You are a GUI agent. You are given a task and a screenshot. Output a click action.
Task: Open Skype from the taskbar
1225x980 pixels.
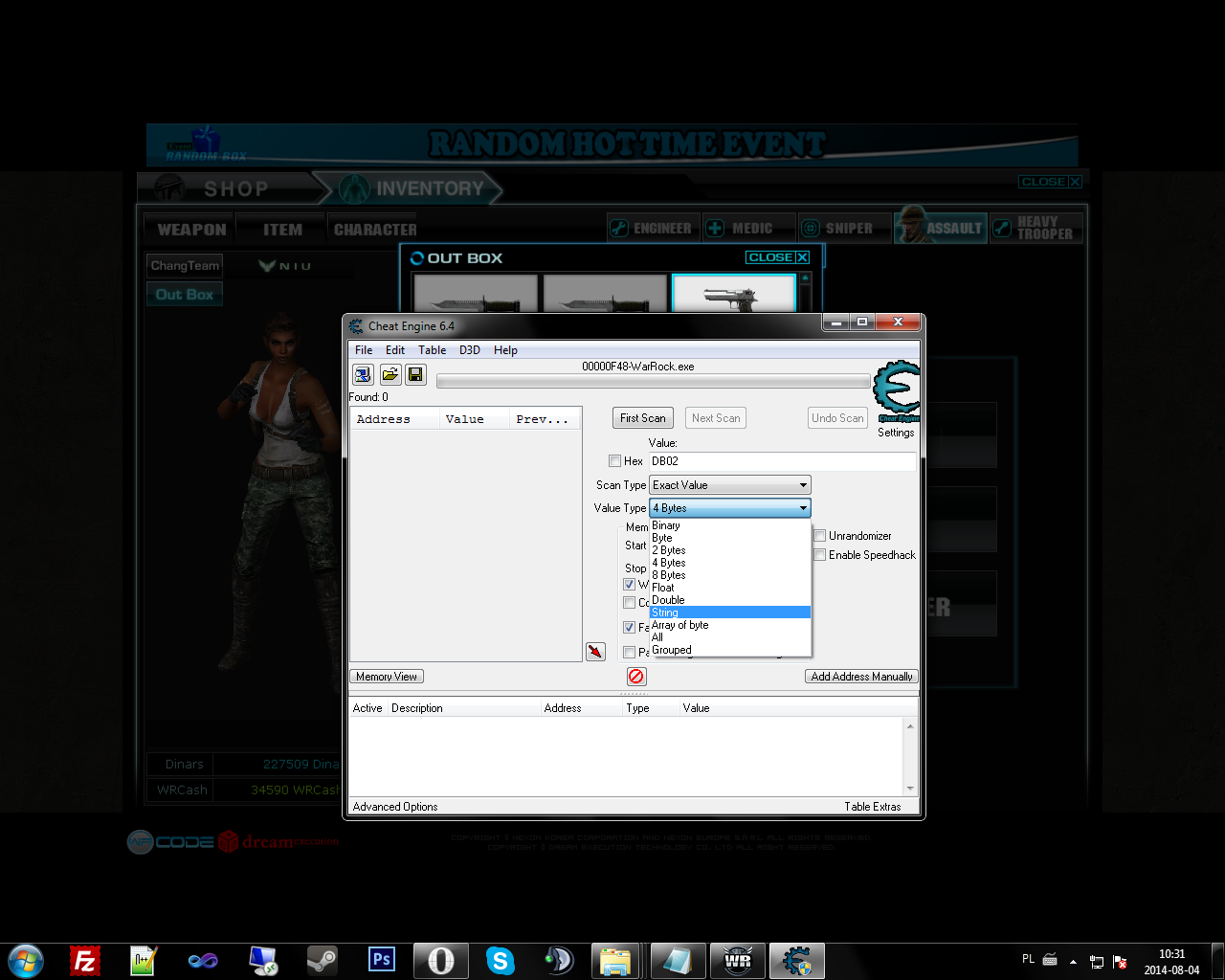(x=500, y=960)
